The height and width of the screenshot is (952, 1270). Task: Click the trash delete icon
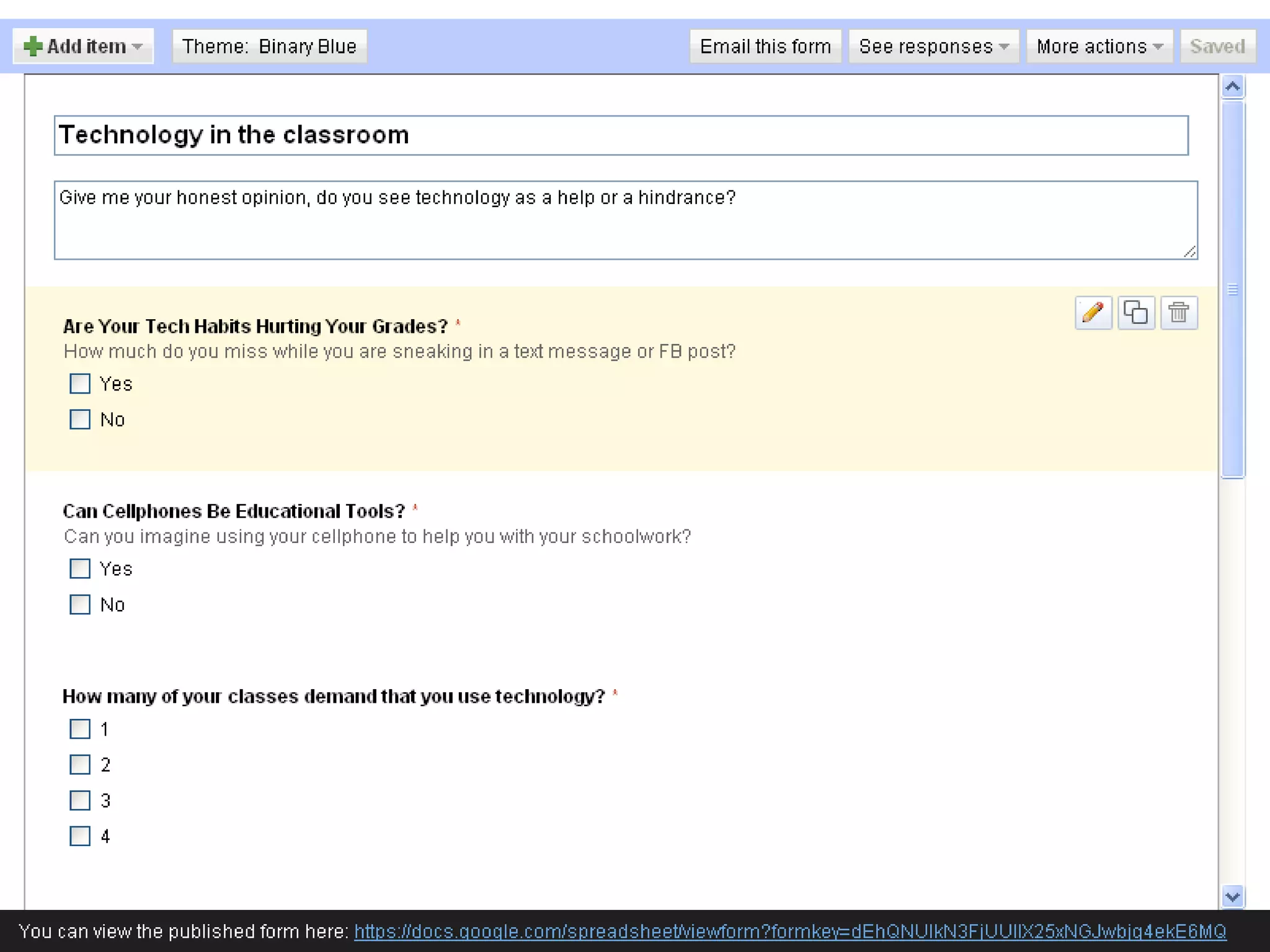1178,312
